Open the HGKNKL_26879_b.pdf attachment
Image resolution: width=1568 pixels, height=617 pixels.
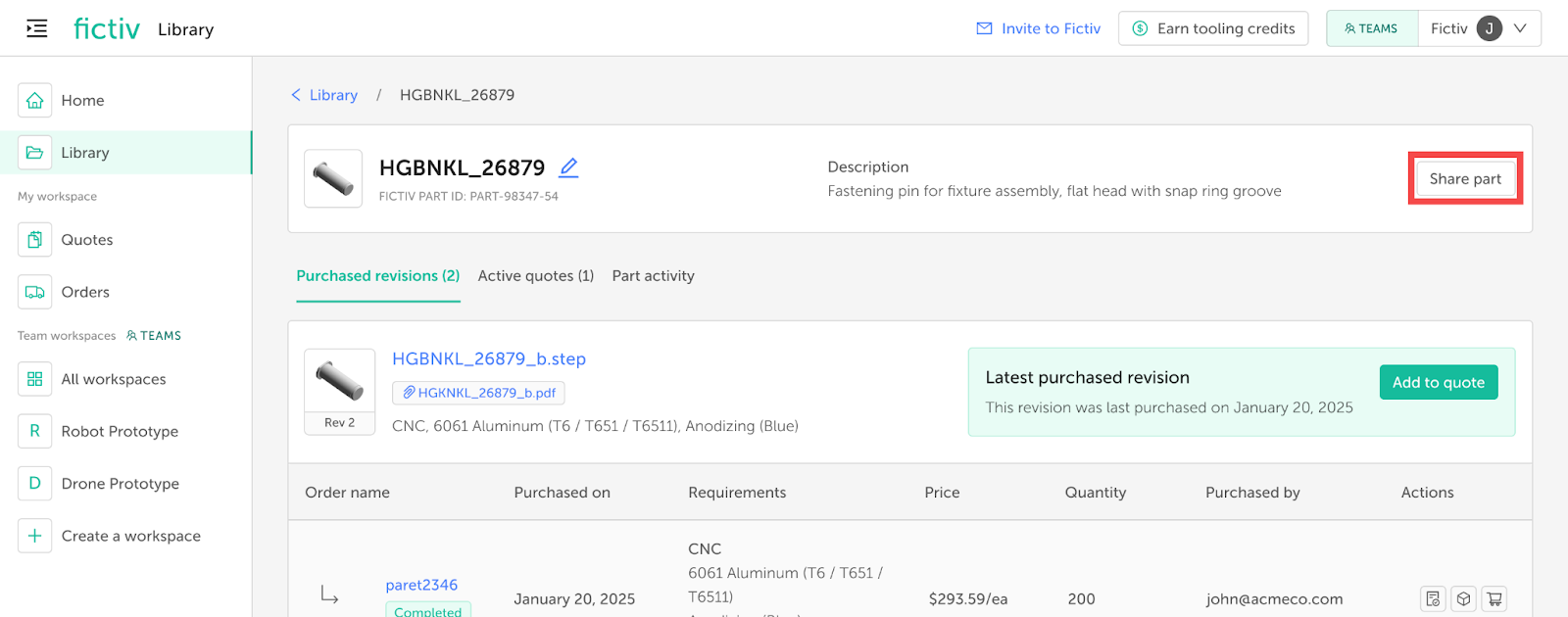tap(478, 393)
